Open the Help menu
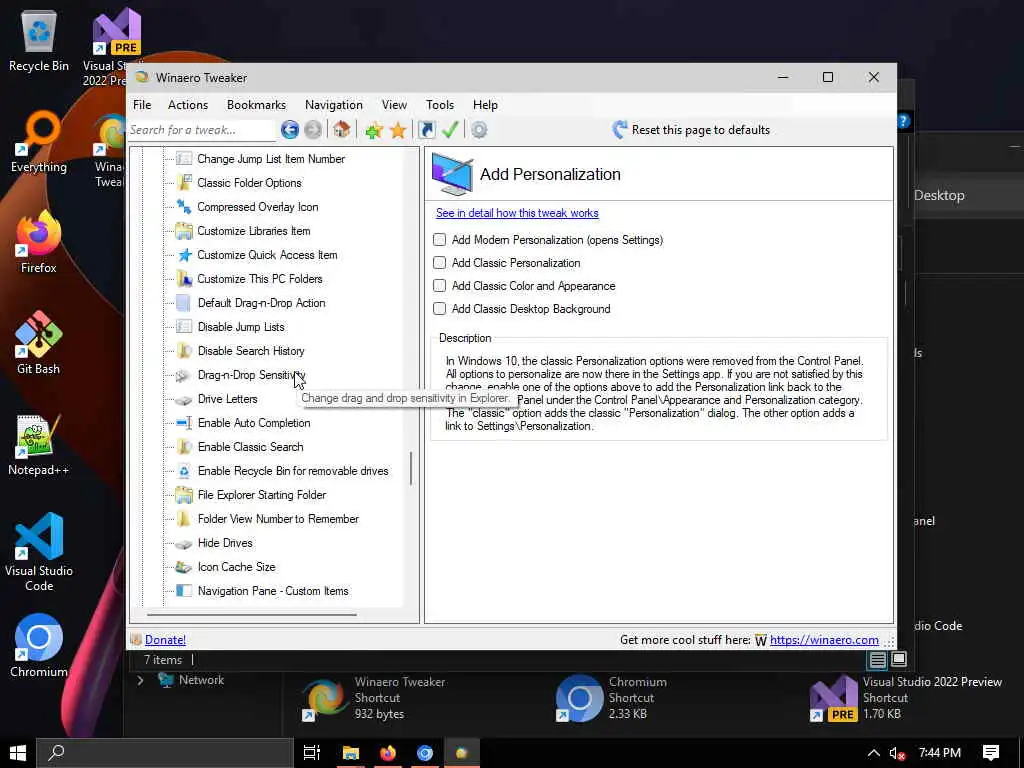 tap(485, 104)
